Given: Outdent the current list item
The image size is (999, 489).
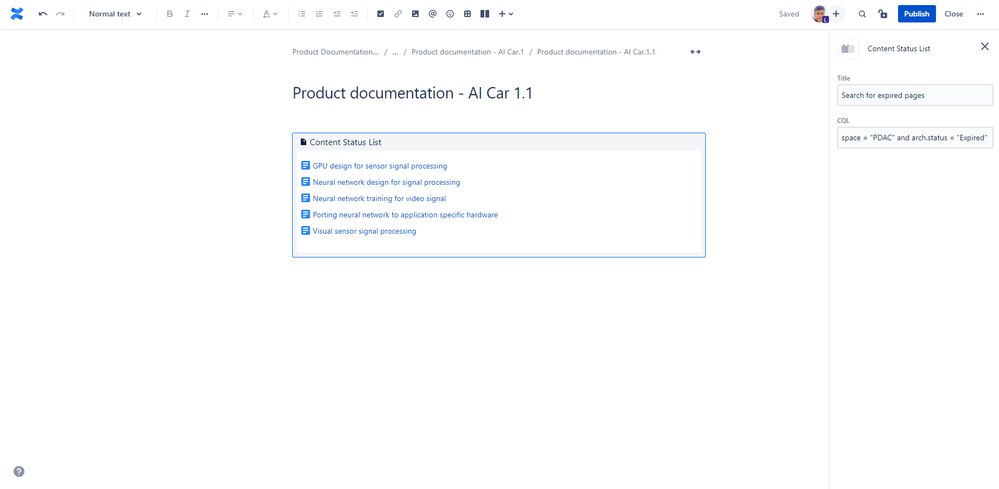Looking at the screenshot, I should pos(337,14).
